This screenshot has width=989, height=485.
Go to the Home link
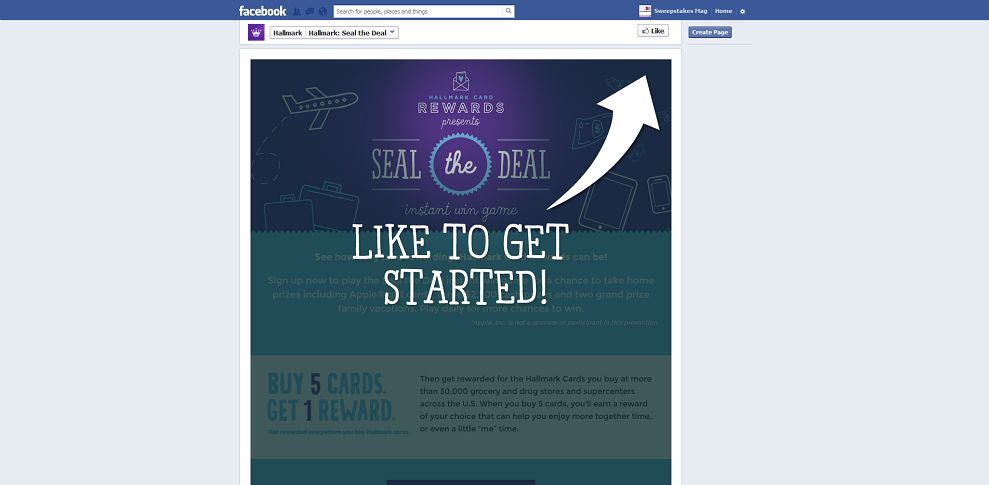click(x=723, y=11)
